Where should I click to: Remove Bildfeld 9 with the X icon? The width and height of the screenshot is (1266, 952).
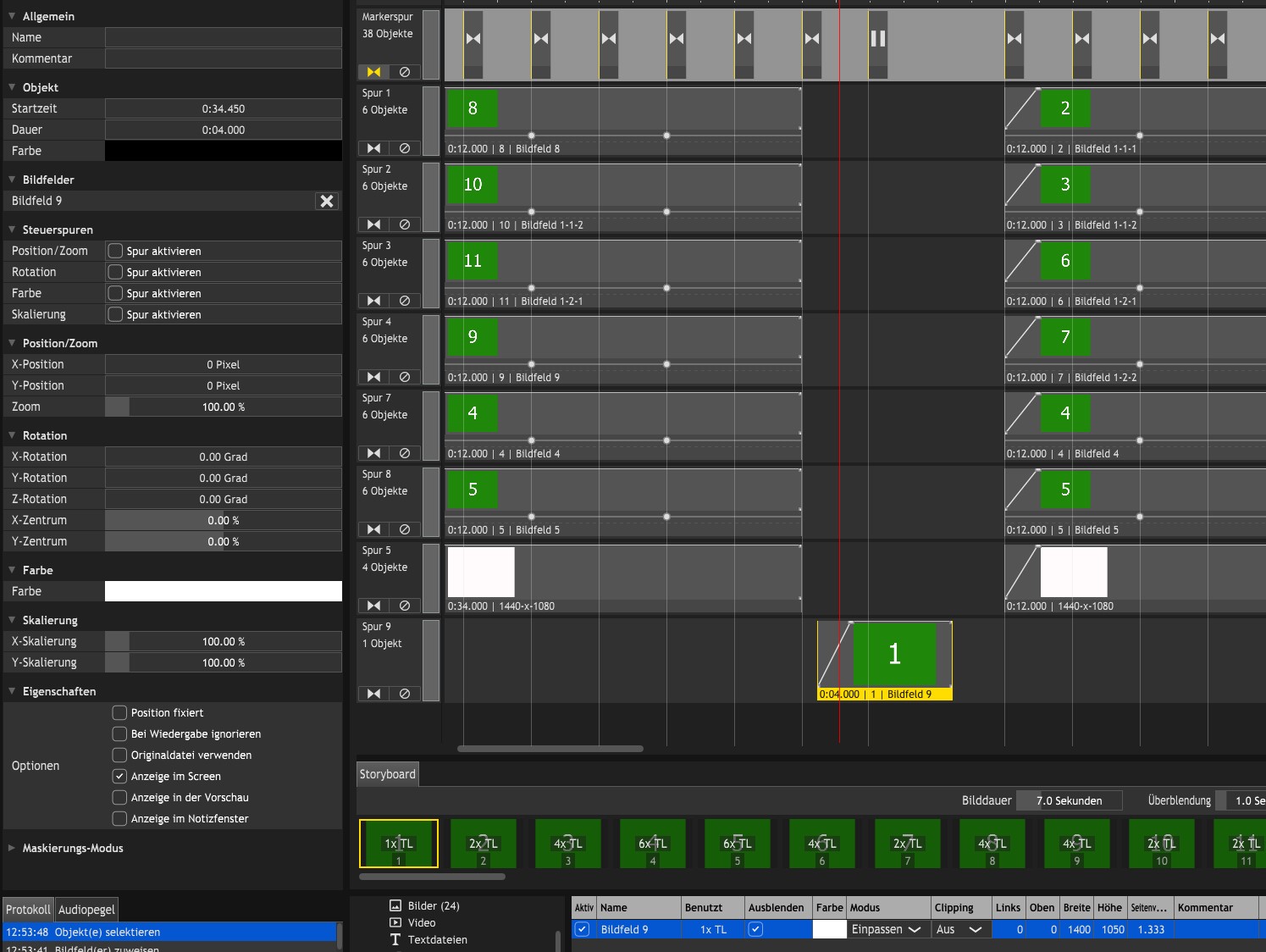point(327,201)
